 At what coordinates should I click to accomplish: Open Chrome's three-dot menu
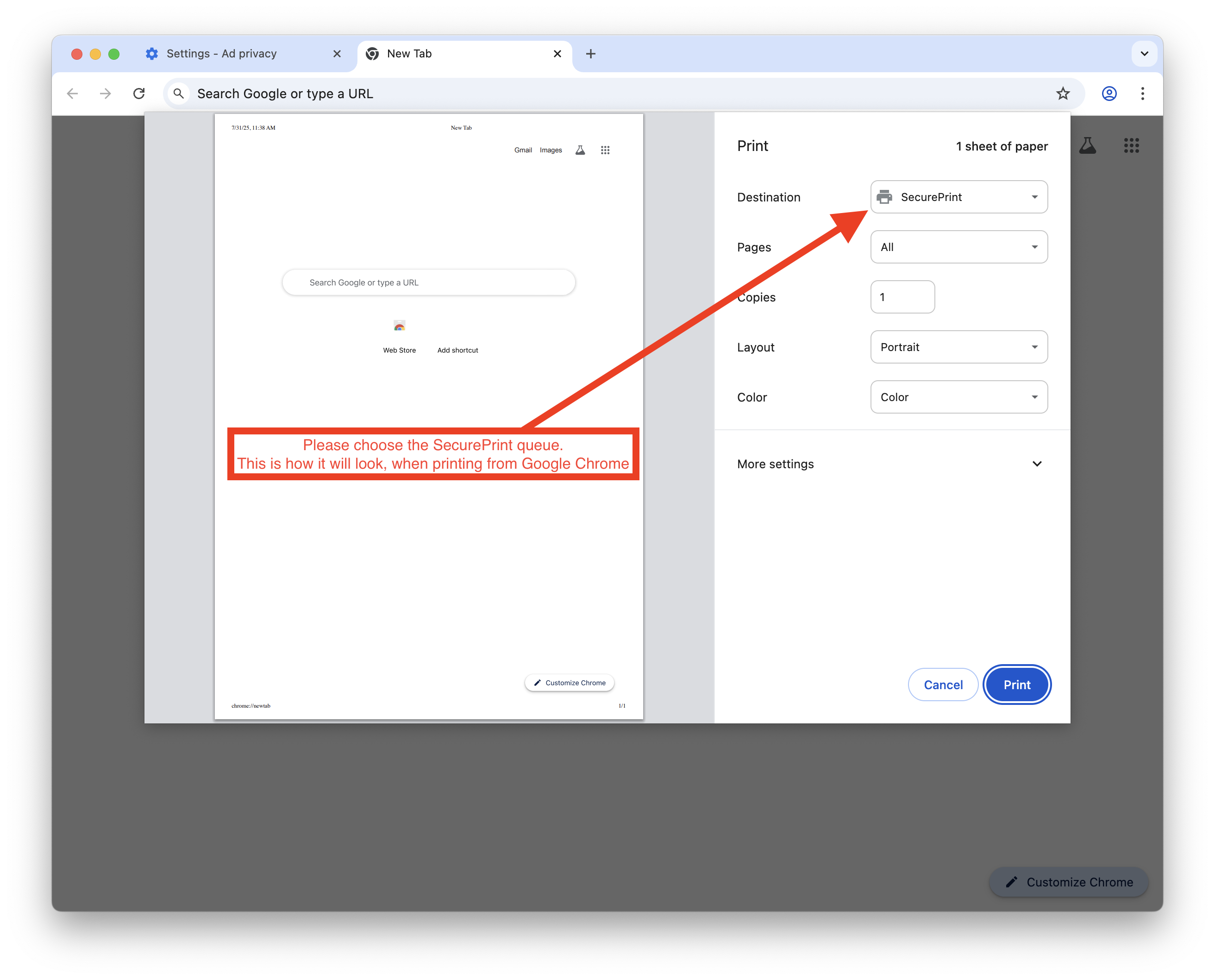(1142, 94)
